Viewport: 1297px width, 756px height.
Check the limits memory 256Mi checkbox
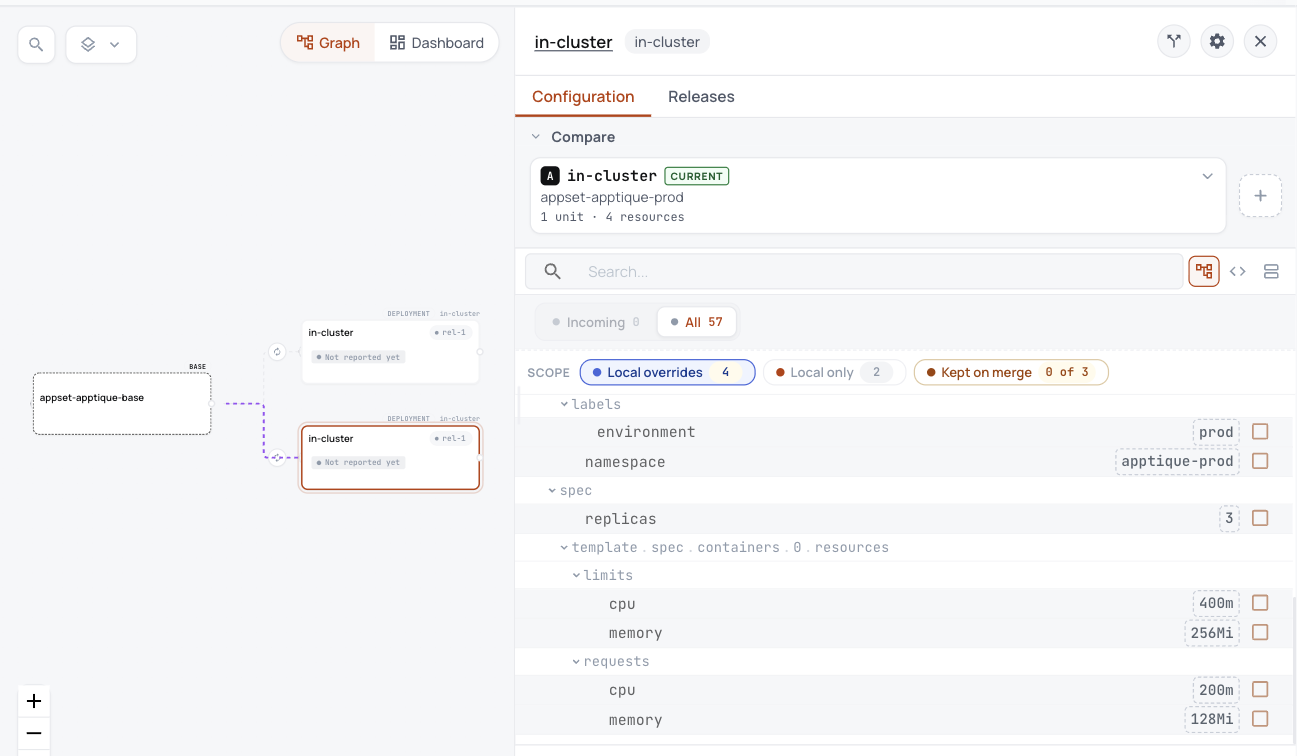[x=1260, y=632]
